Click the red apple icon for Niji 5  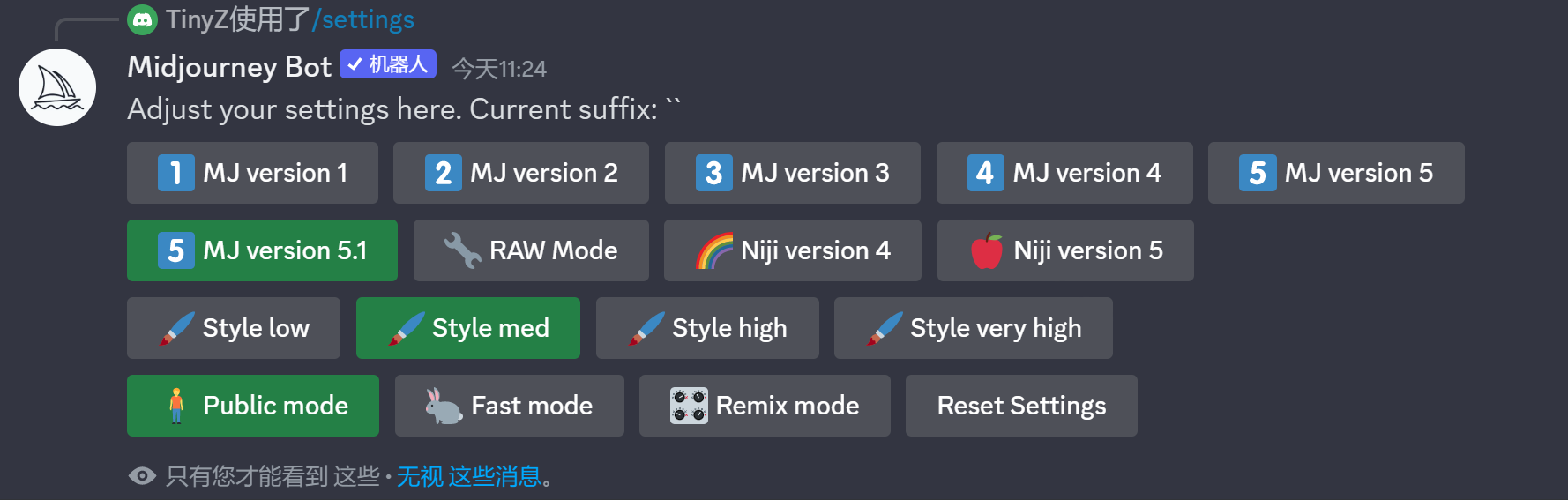click(x=987, y=250)
